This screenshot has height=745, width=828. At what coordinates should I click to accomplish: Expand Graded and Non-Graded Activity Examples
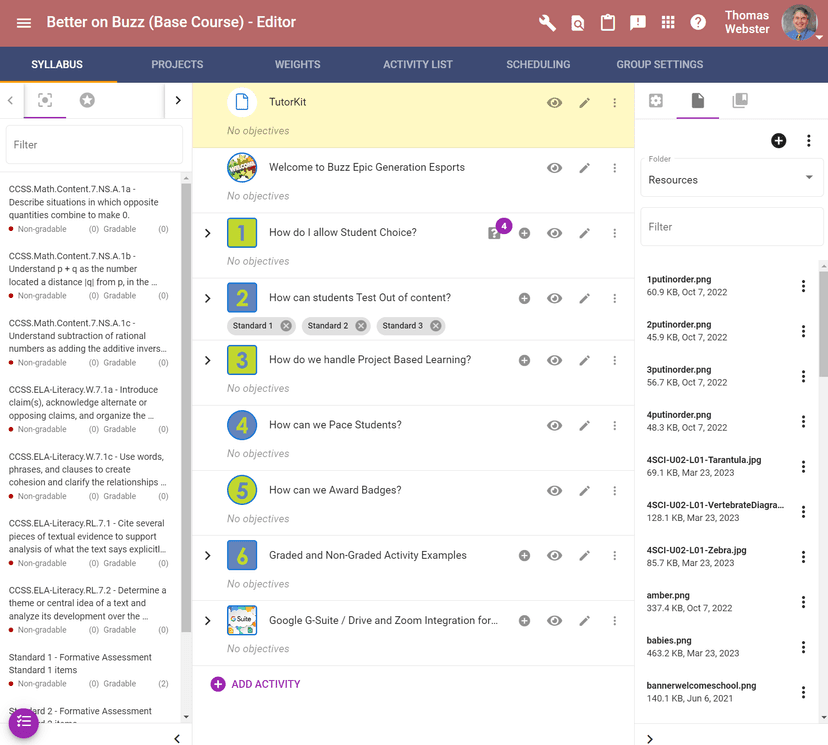[x=208, y=556]
